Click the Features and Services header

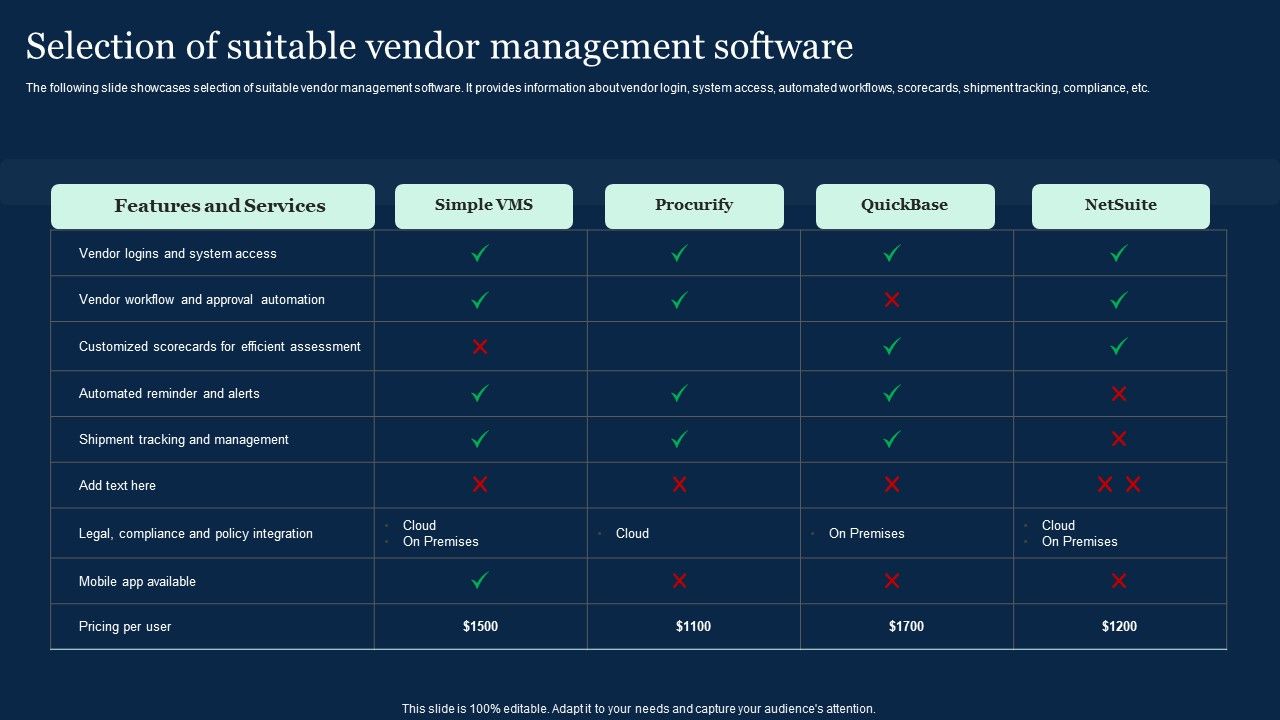click(x=213, y=205)
